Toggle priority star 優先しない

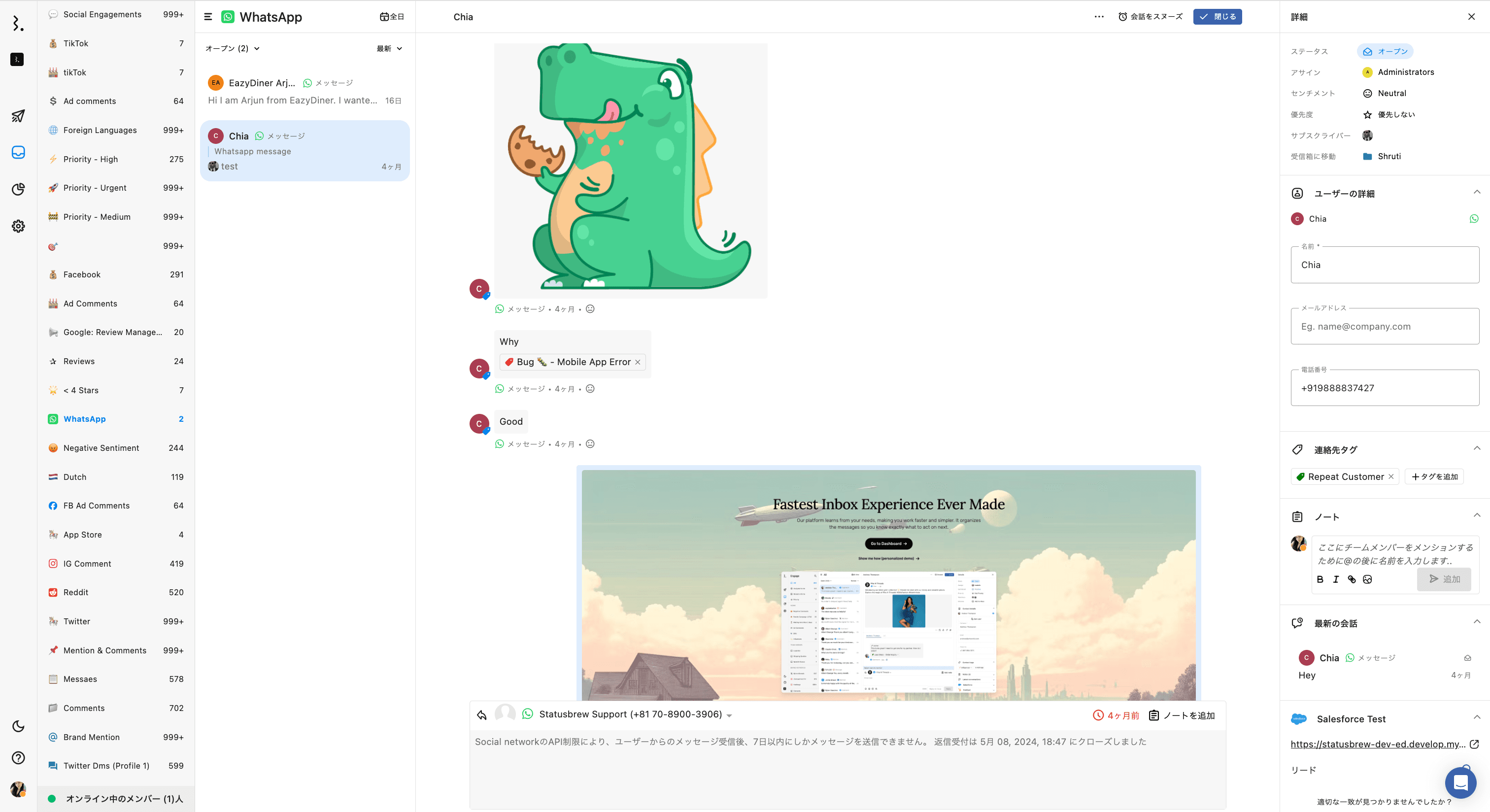click(x=1367, y=114)
